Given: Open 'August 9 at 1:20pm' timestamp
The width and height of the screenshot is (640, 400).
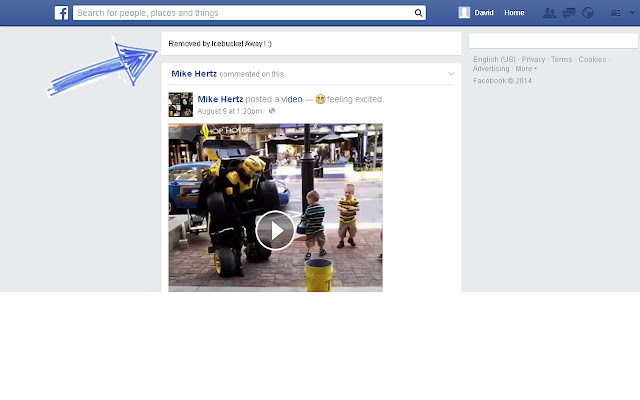Looking at the screenshot, I should 230,111.
